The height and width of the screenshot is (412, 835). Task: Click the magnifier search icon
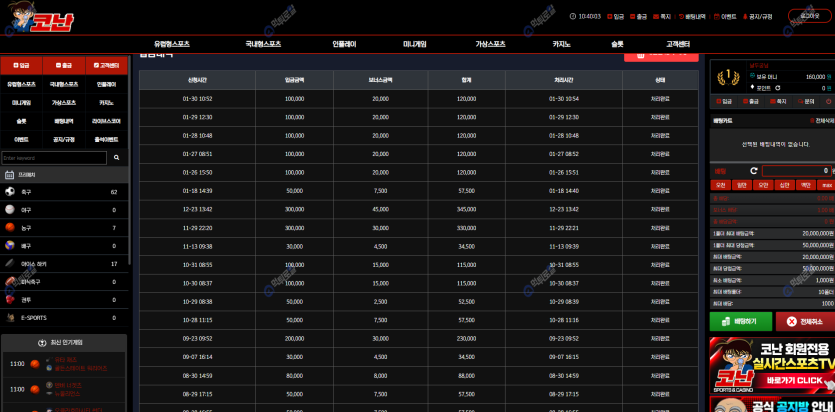point(117,158)
